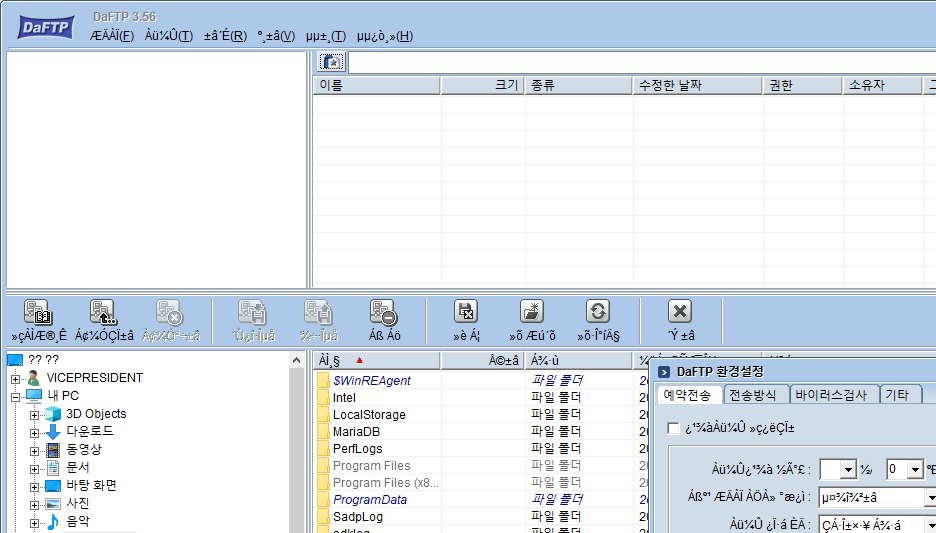
Task: Click the delete file toolbar icon
Action: tap(466, 312)
